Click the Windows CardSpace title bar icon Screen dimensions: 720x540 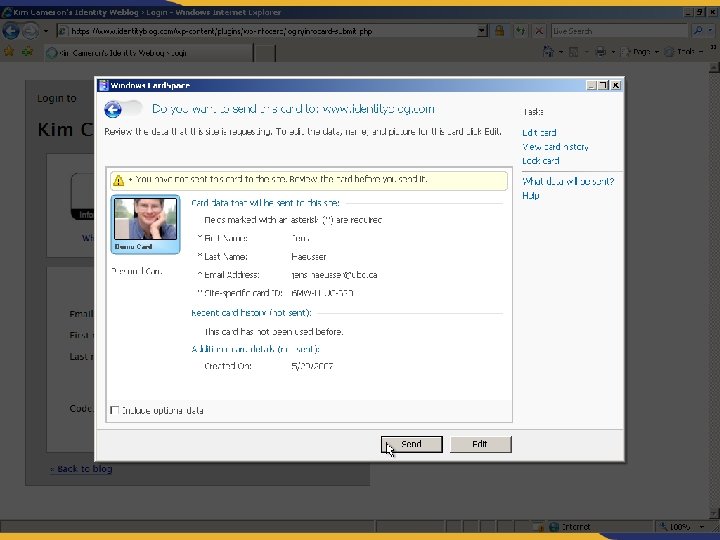(103, 85)
